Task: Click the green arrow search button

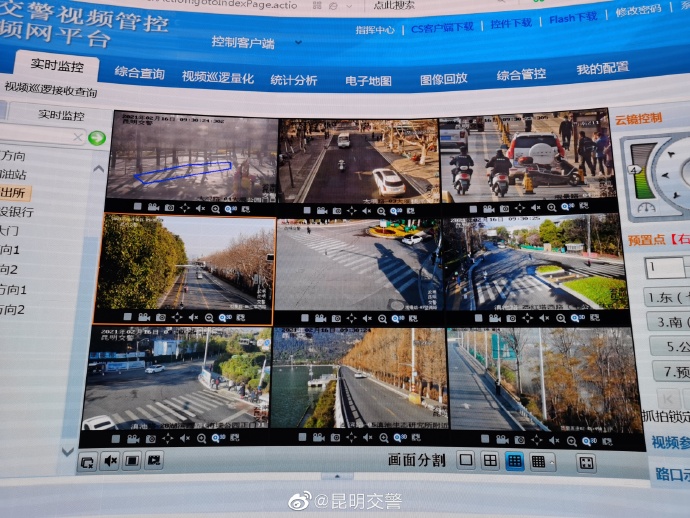Action: [97, 138]
